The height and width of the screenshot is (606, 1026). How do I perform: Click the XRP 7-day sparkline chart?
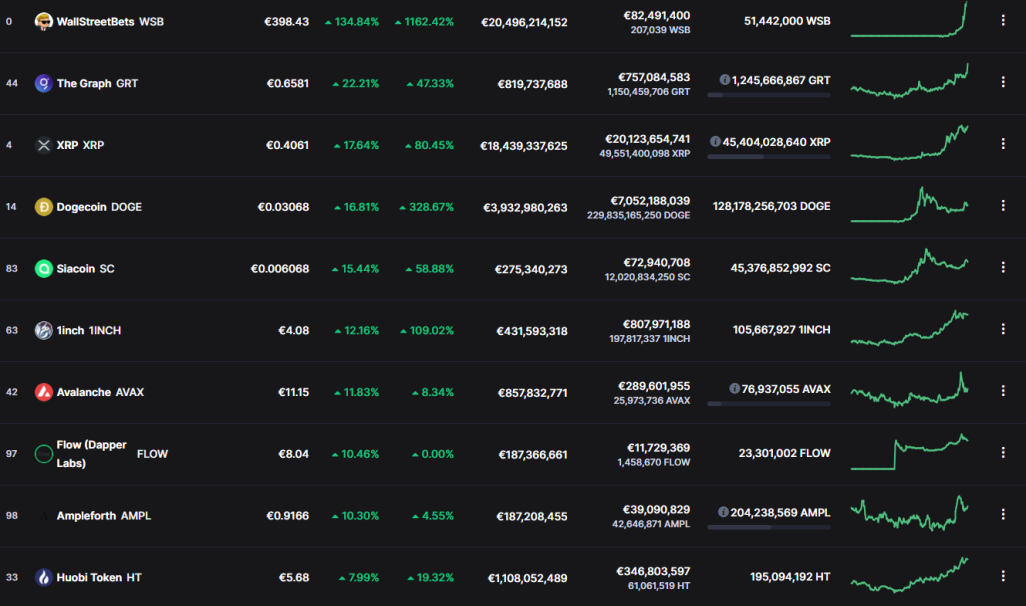click(909, 143)
